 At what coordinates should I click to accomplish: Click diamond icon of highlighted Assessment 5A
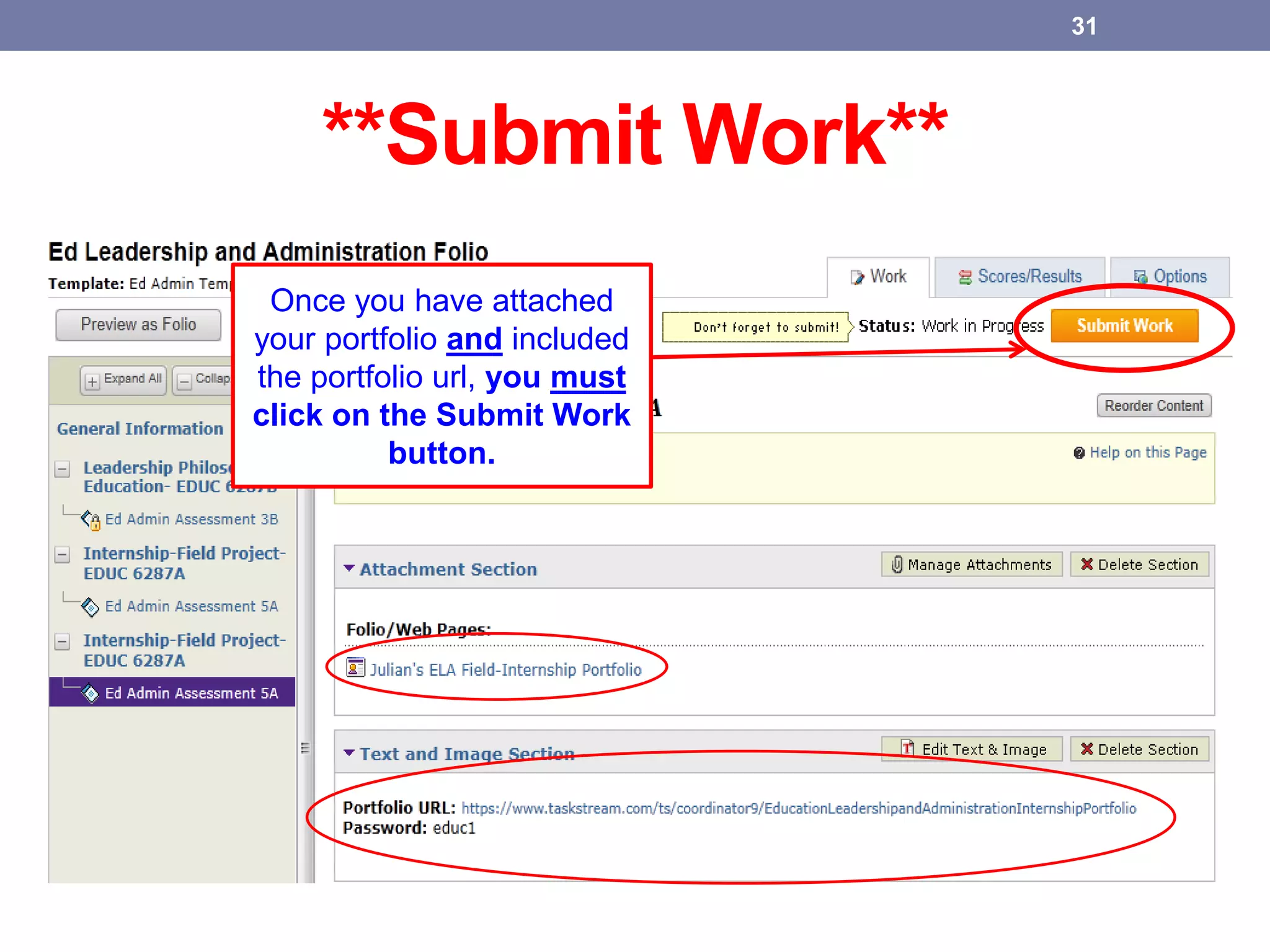(x=90, y=694)
